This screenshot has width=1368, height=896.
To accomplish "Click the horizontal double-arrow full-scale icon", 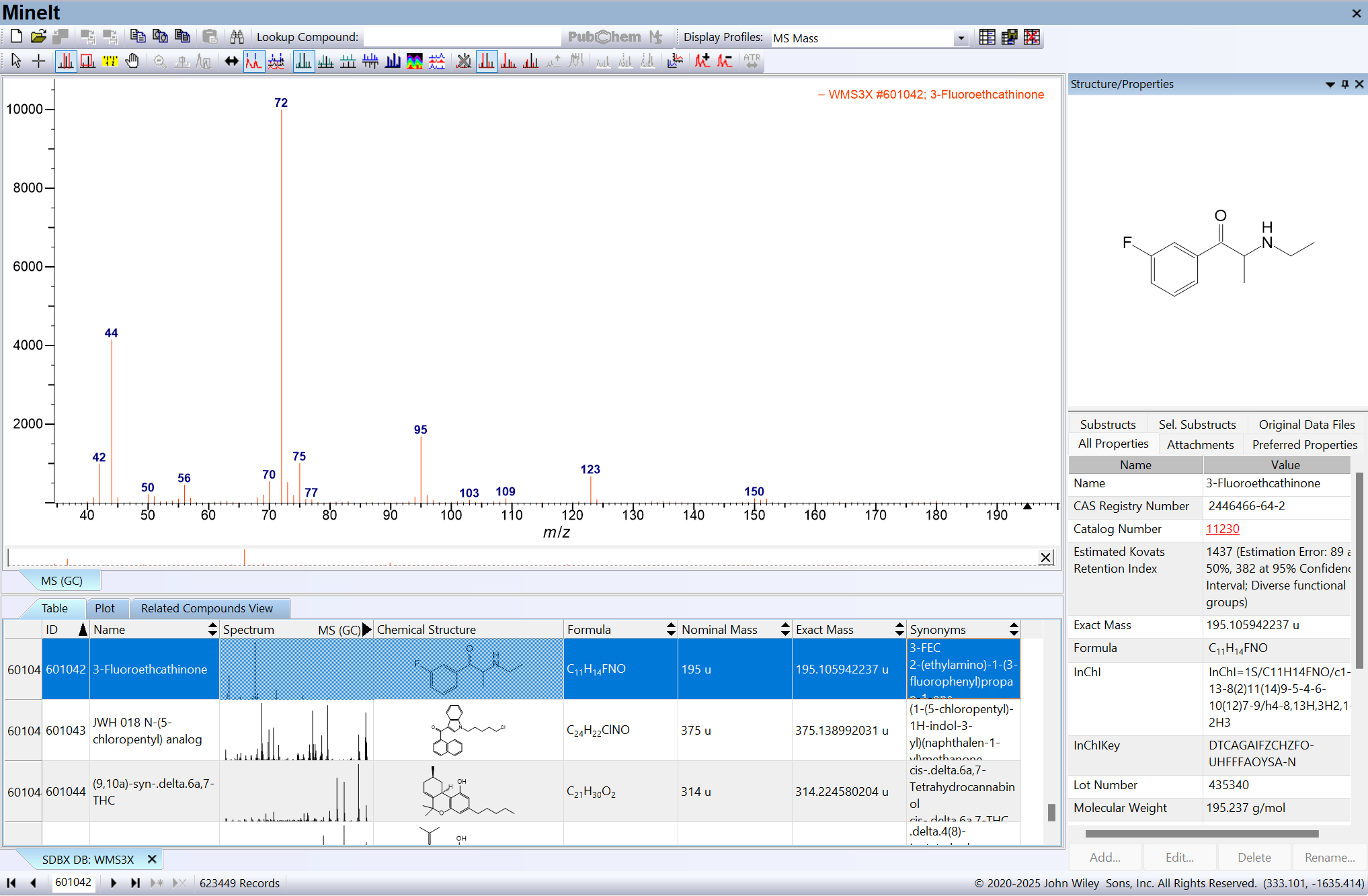I will point(231,61).
